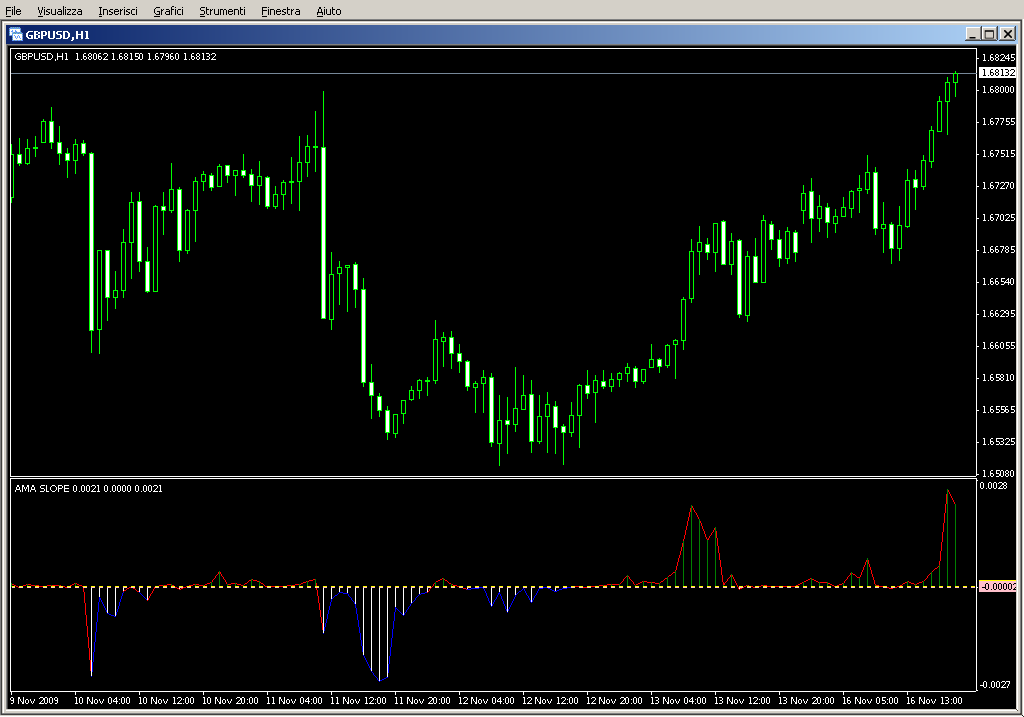Click the 12 Nov 04:00 time label
1024x717 pixels.
(486, 701)
